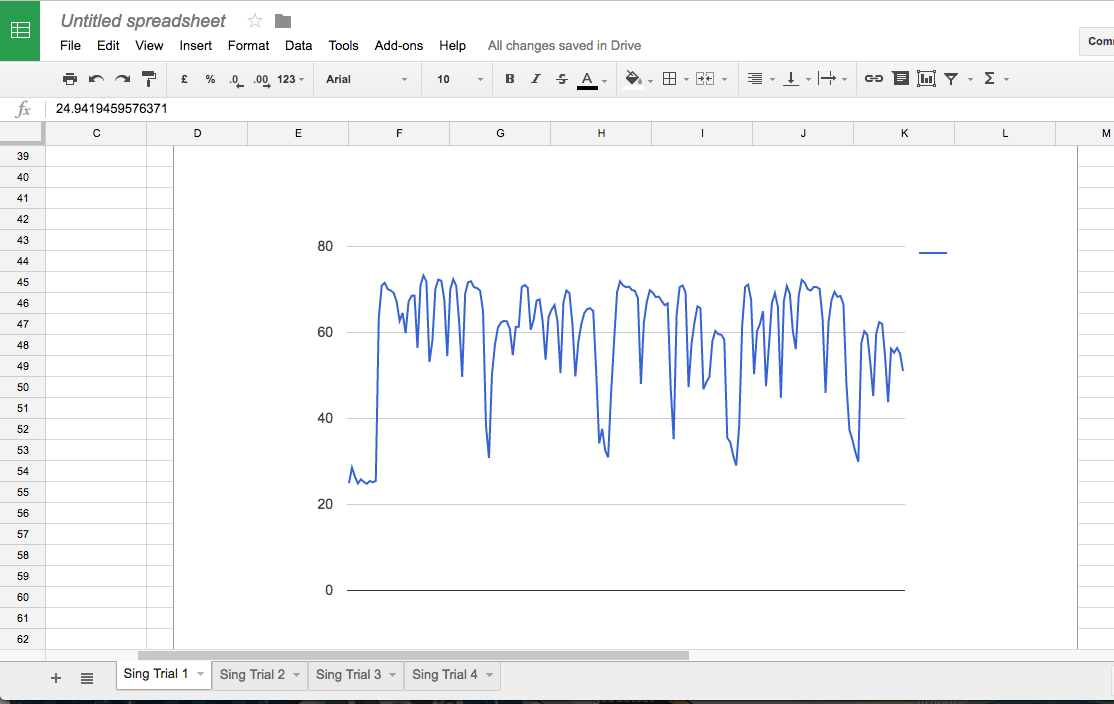Open the move-to-folder icon
This screenshot has width=1114, height=704.
click(x=283, y=21)
